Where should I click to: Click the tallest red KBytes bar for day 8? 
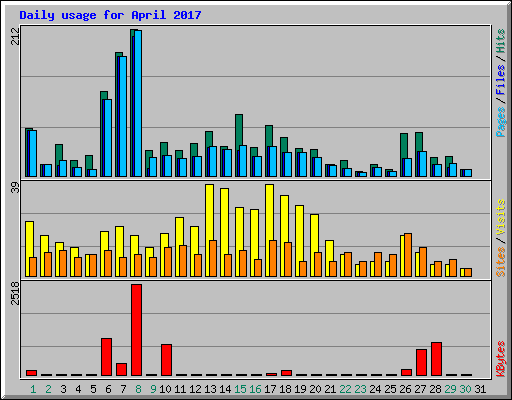pos(137,330)
